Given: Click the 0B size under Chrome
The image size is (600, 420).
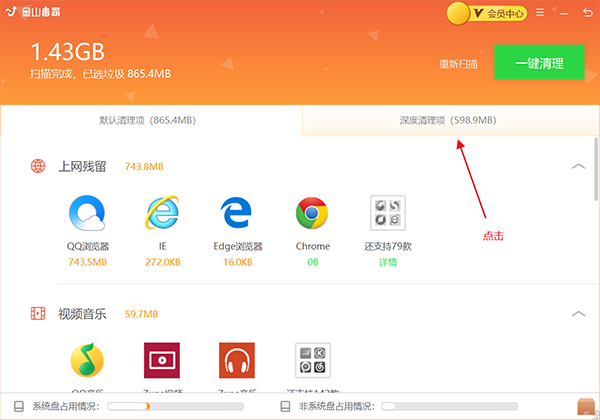Looking at the screenshot, I should coord(313,262).
